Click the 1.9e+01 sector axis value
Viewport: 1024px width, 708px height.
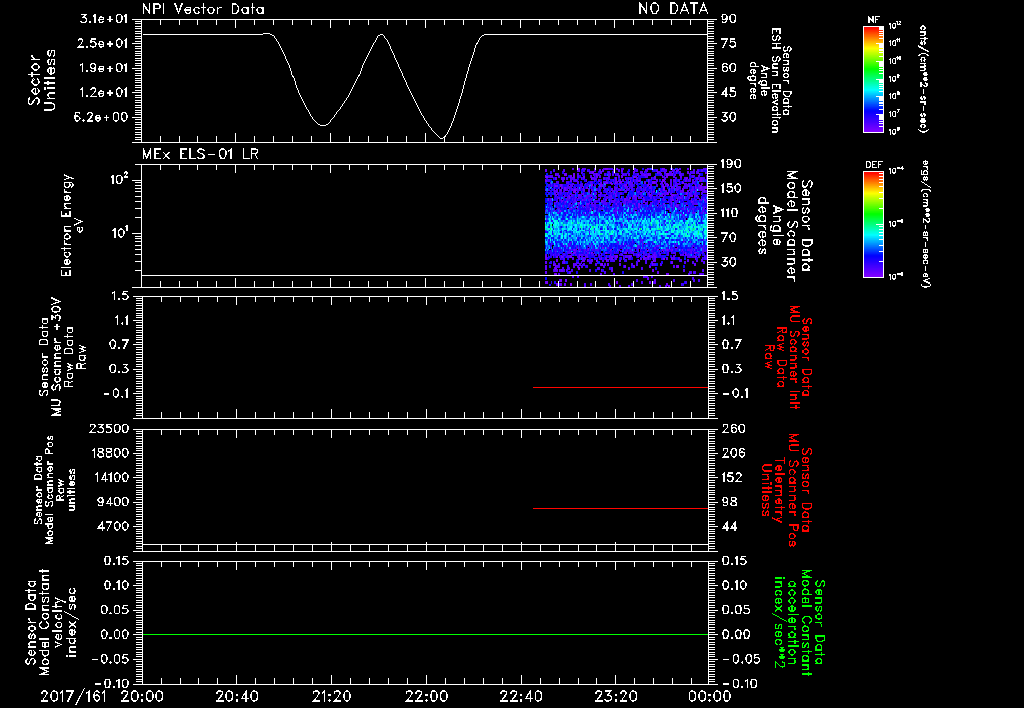(x=104, y=68)
